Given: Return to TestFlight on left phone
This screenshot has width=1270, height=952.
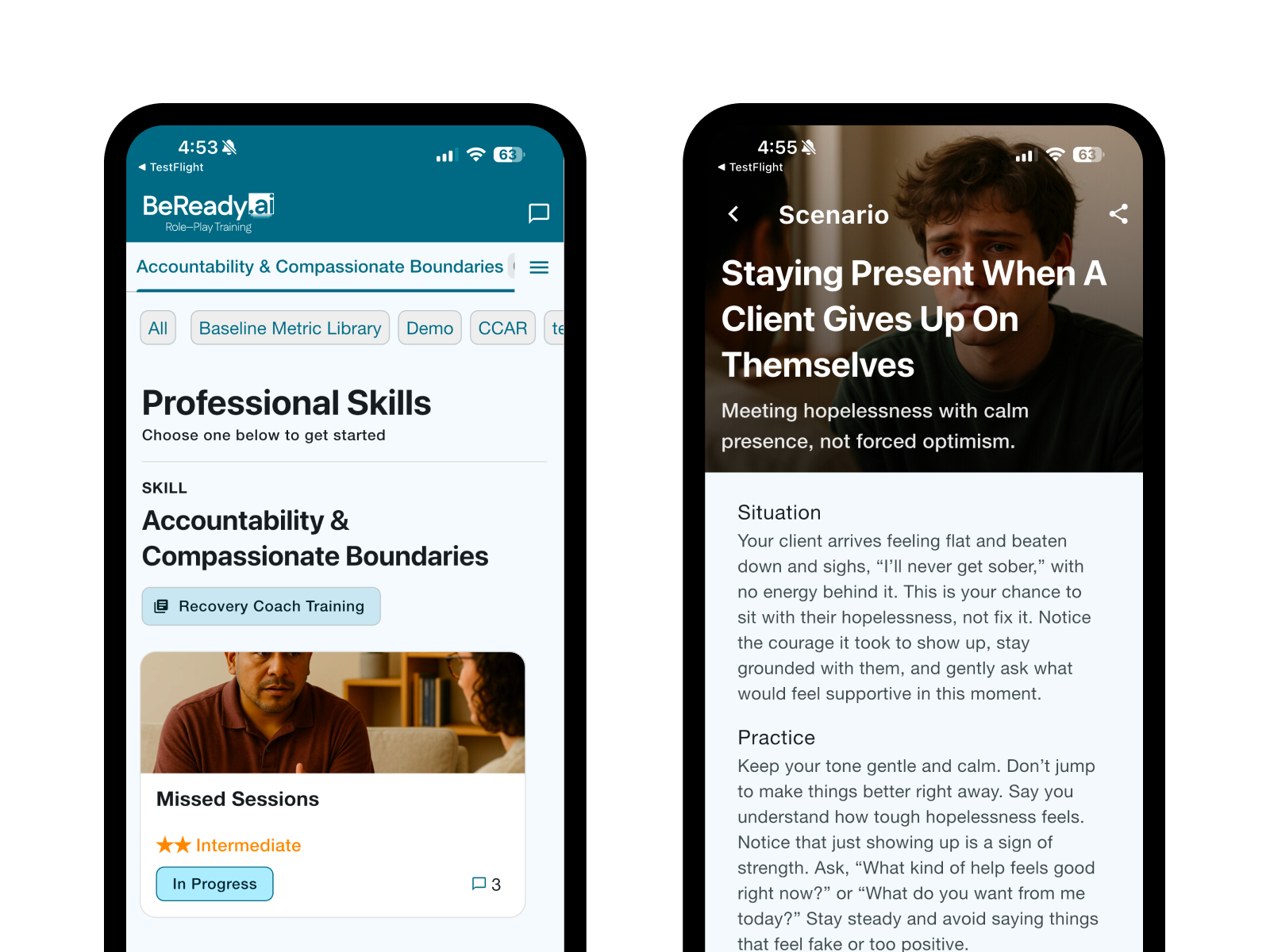Looking at the screenshot, I should tap(171, 167).
